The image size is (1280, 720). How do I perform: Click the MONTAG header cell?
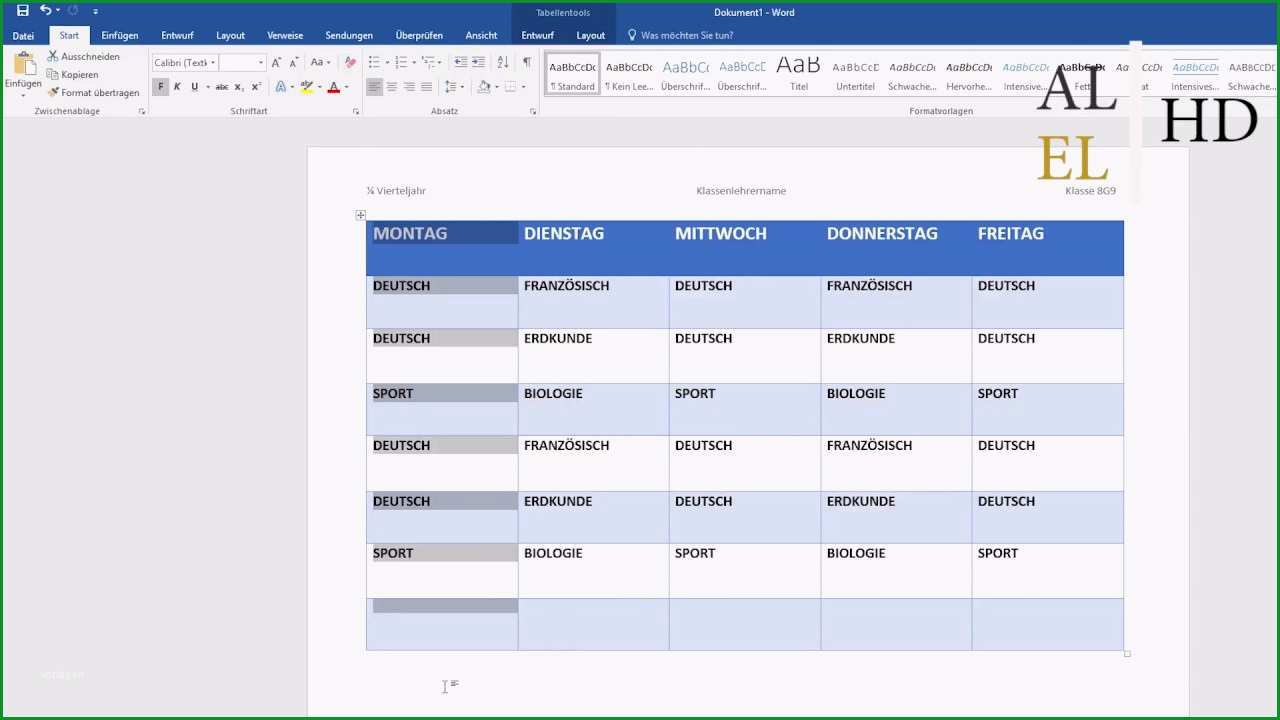(442, 248)
